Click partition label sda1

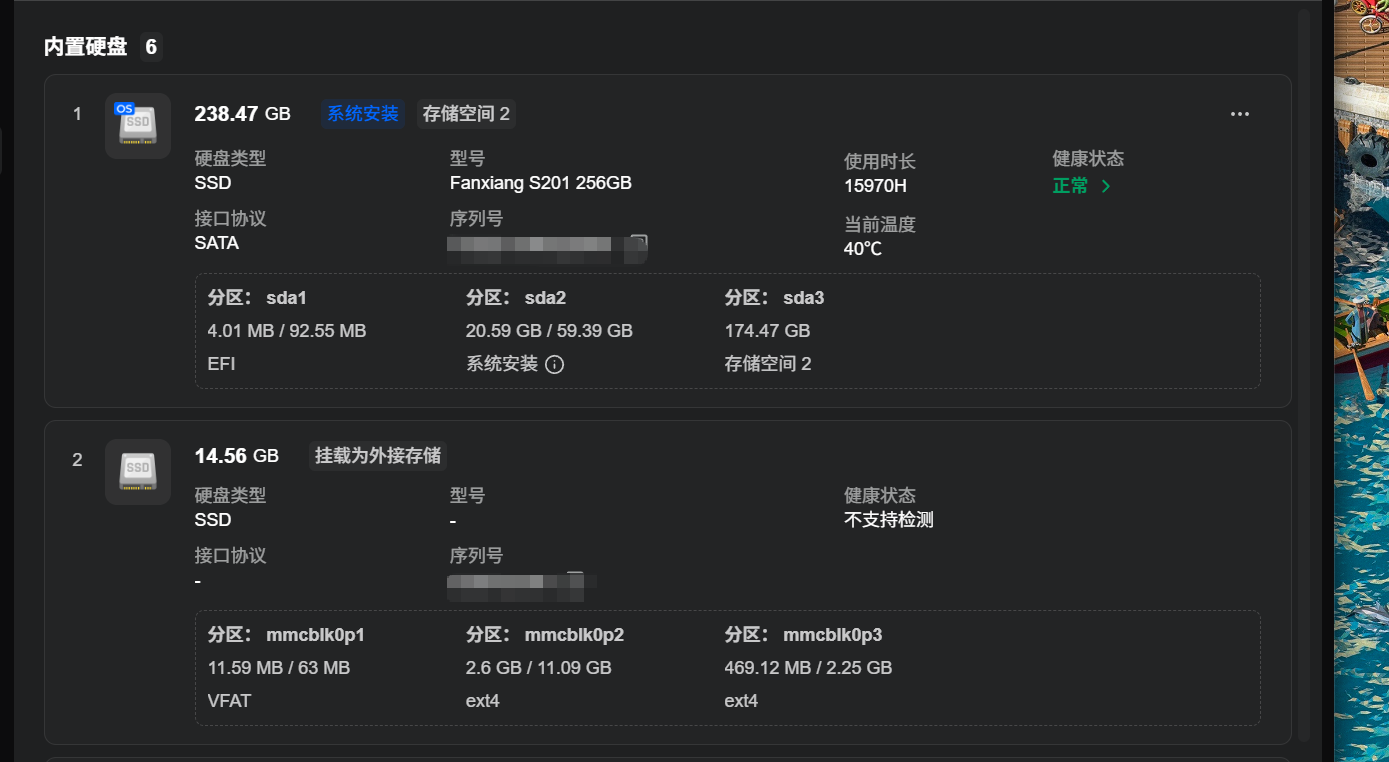click(x=286, y=298)
